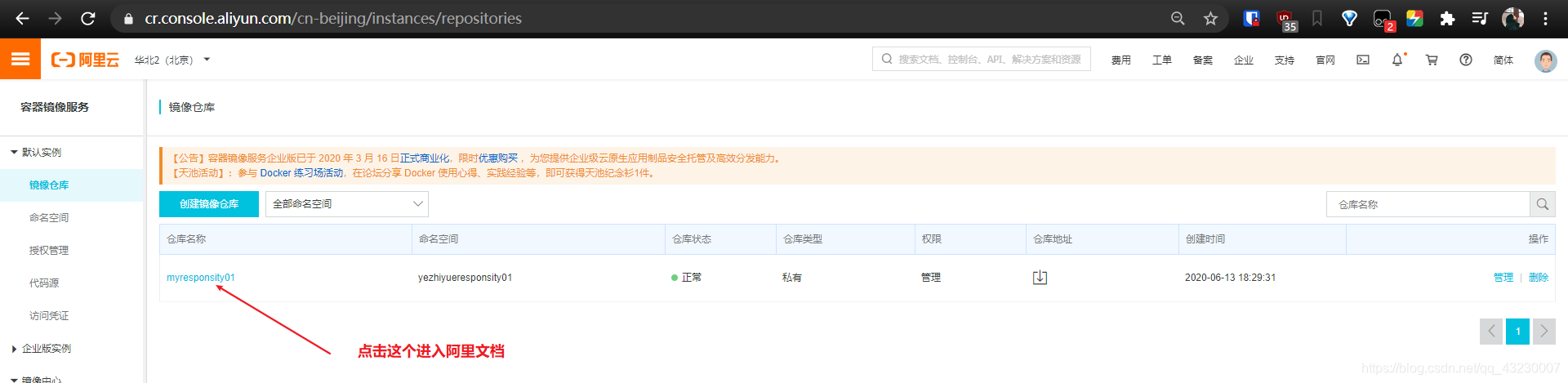This screenshot has width=1568, height=383.
Task: Click 删除 action for myresponsity01
Action: [x=1539, y=278]
